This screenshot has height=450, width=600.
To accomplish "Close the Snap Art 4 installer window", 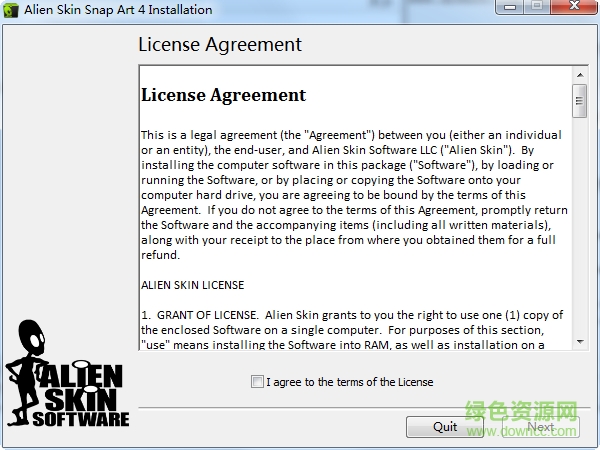I will point(574,7).
